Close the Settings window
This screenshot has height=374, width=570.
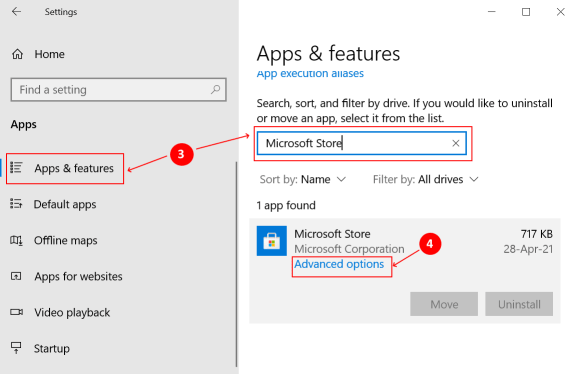(x=561, y=12)
